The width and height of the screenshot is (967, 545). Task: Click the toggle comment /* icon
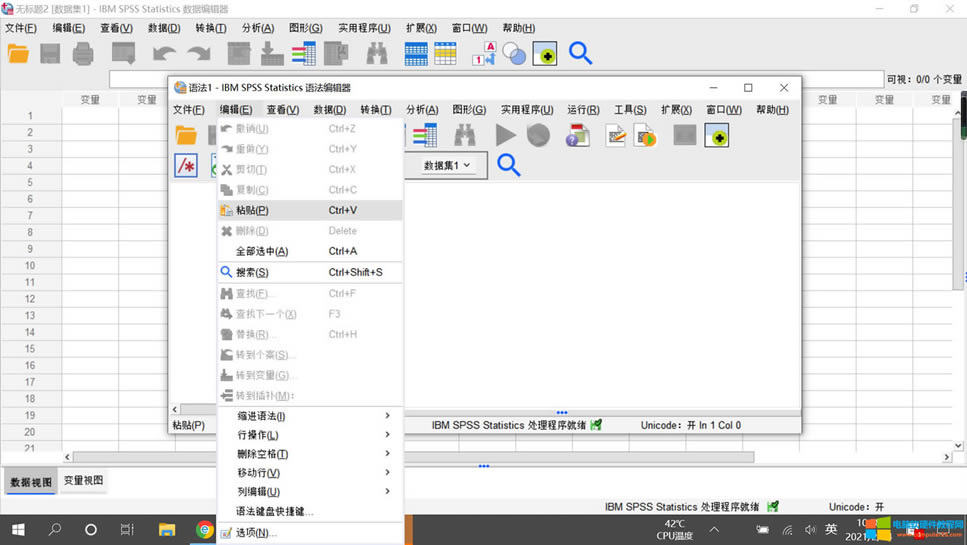[x=186, y=166]
